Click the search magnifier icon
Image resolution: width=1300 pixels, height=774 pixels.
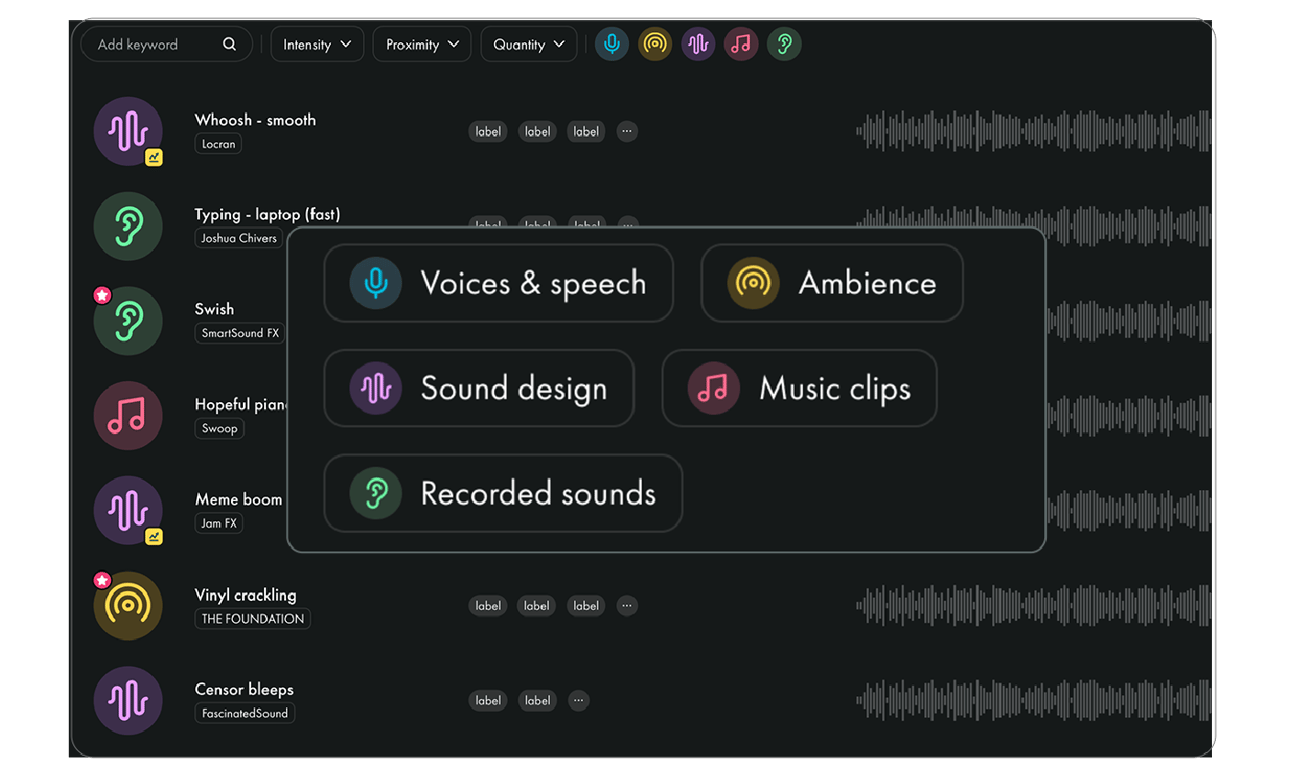tap(229, 44)
